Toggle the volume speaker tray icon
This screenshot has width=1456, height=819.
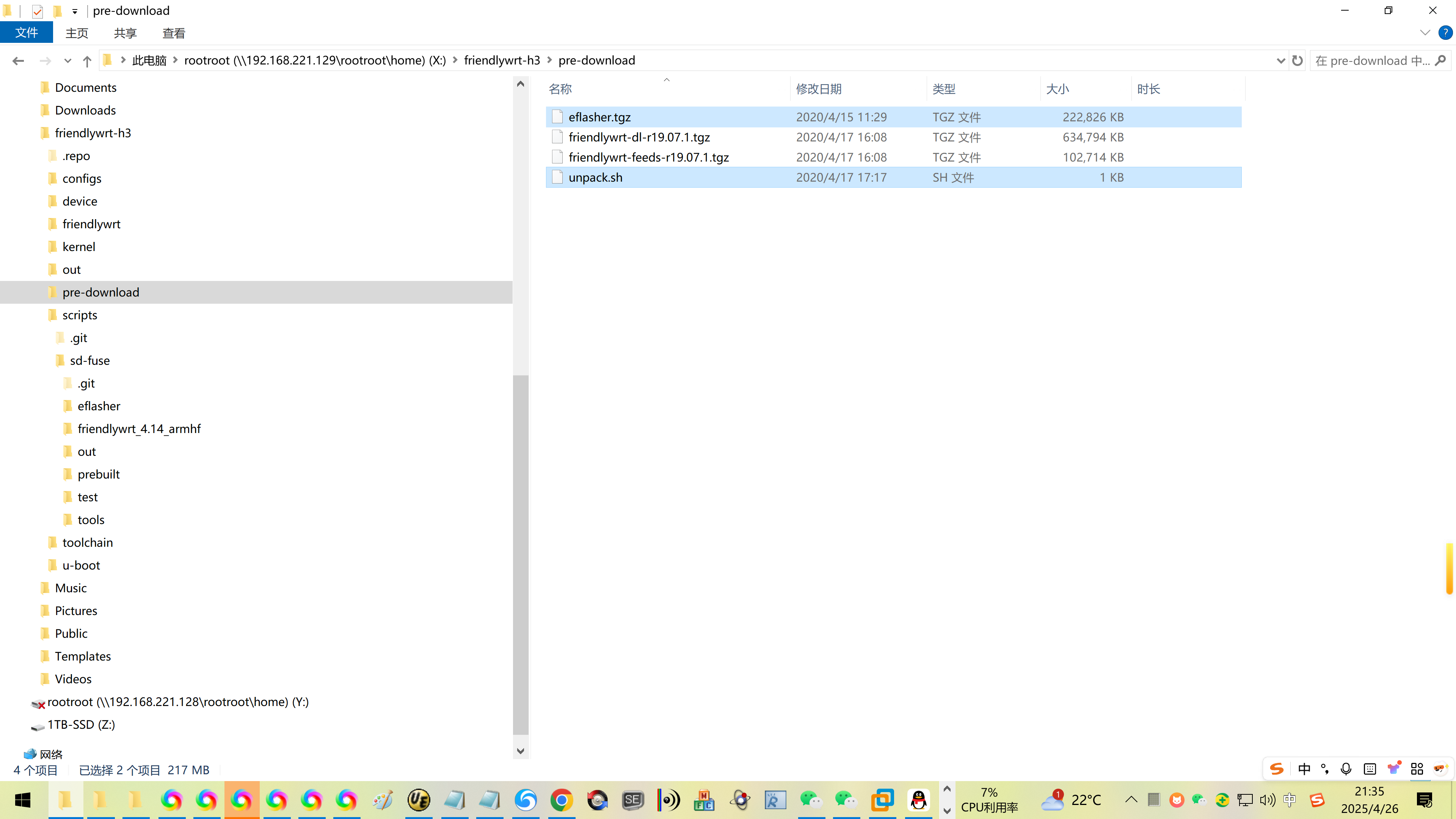(1267, 800)
